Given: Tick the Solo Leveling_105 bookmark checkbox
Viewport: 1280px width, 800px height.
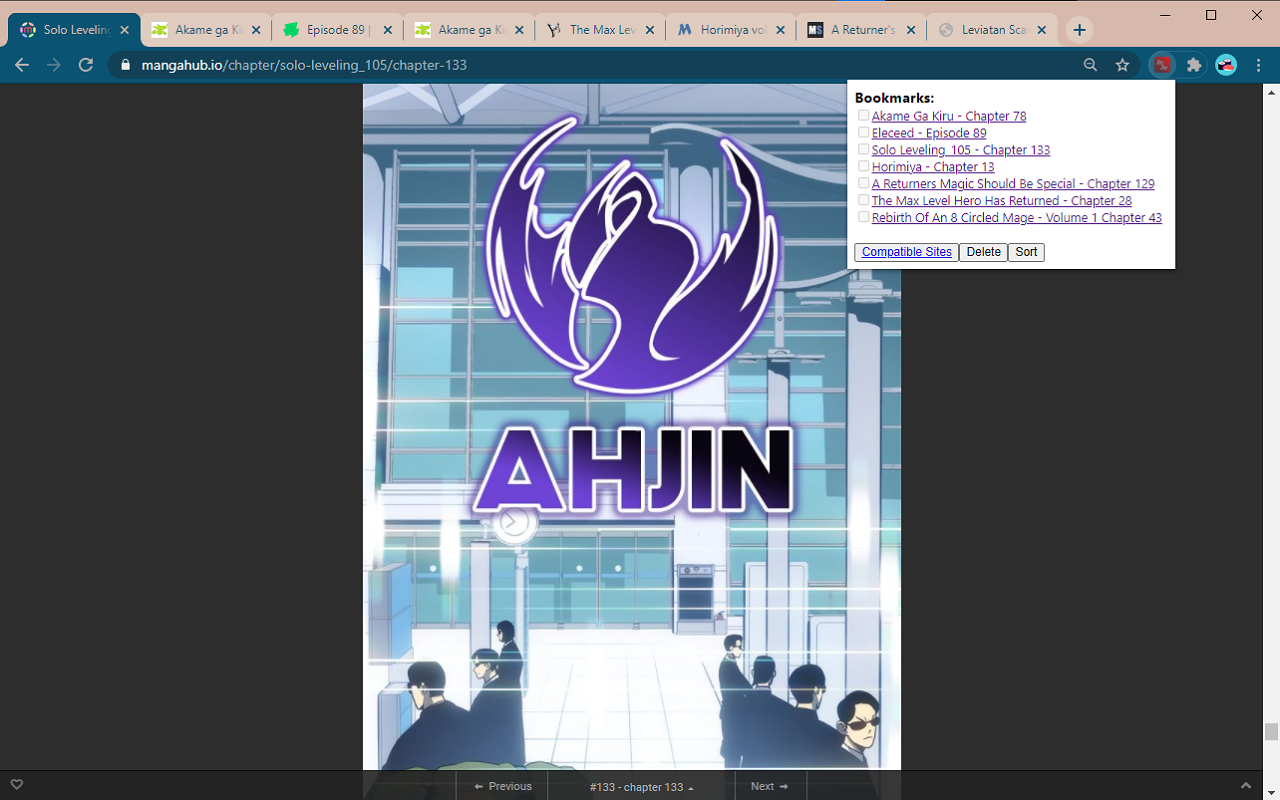Looking at the screenshot, I should (x=864, y=149).
